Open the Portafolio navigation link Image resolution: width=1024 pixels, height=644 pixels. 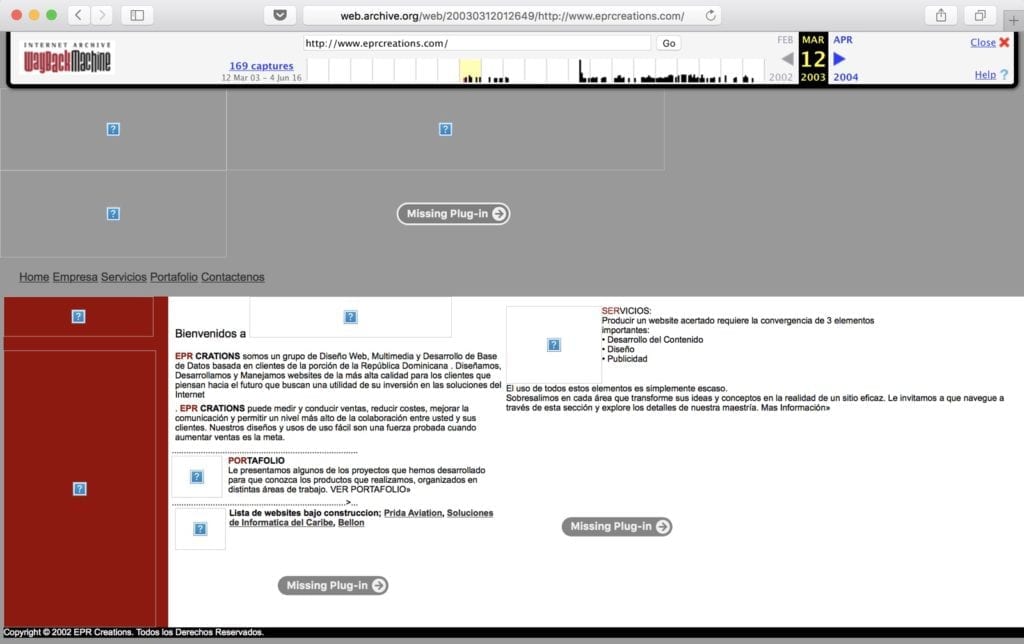[x=174, y=277]
